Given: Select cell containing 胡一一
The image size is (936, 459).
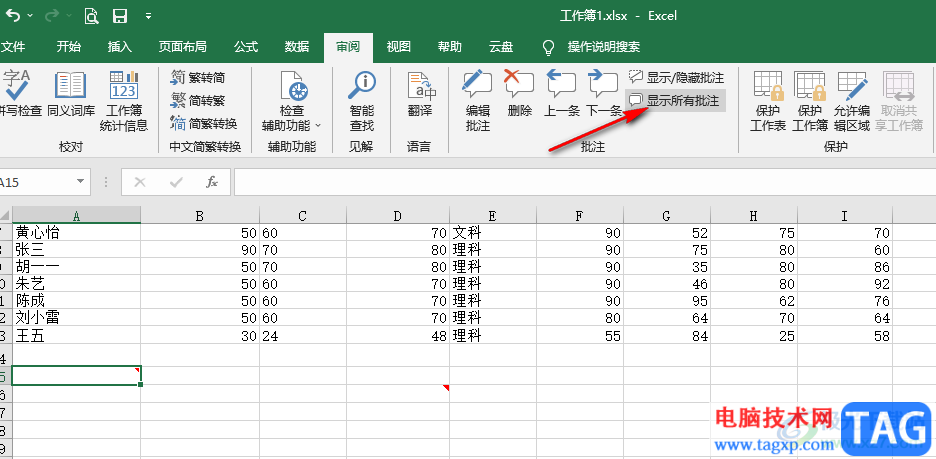Looking at the screenshot, I should click(76, 267).
